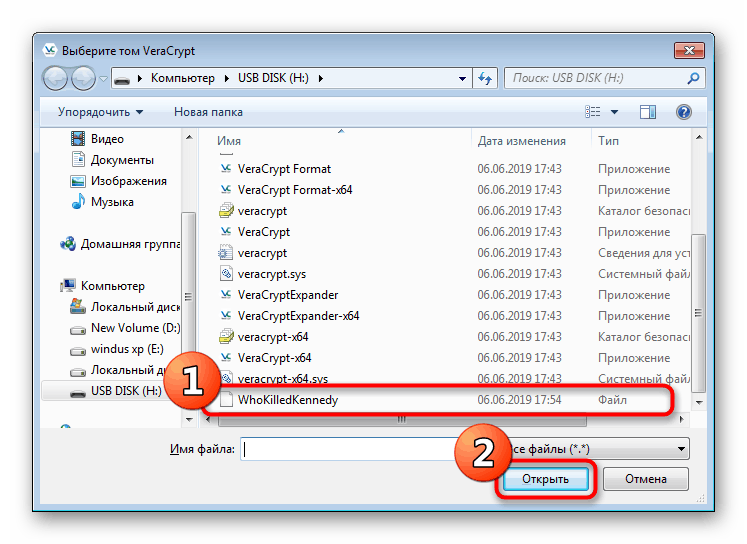747x544 pixels.
Task: Select Компьютер node in sidebar
Action: click(x=102, y=286)
